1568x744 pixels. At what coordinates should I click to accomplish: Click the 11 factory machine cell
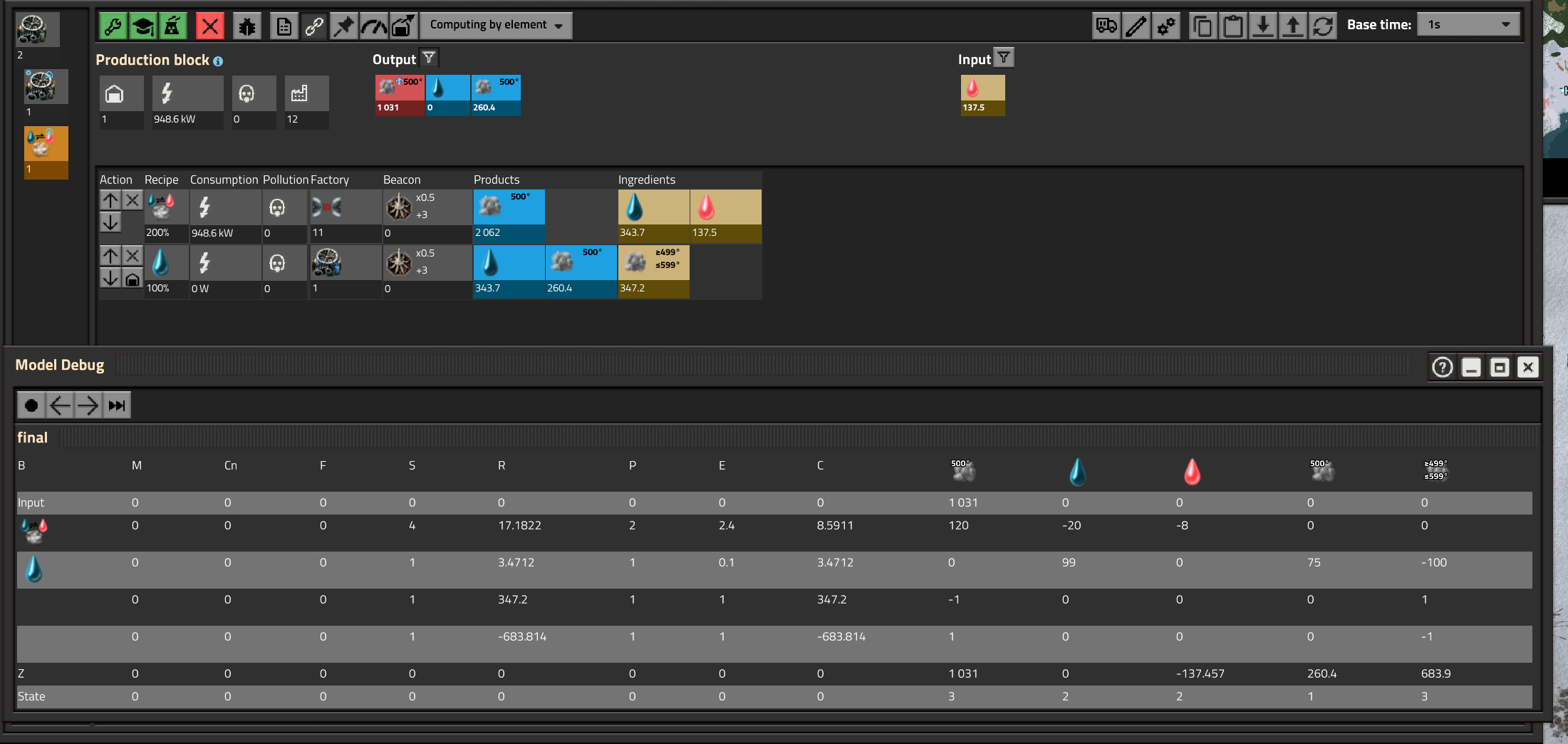pos(345,216)
